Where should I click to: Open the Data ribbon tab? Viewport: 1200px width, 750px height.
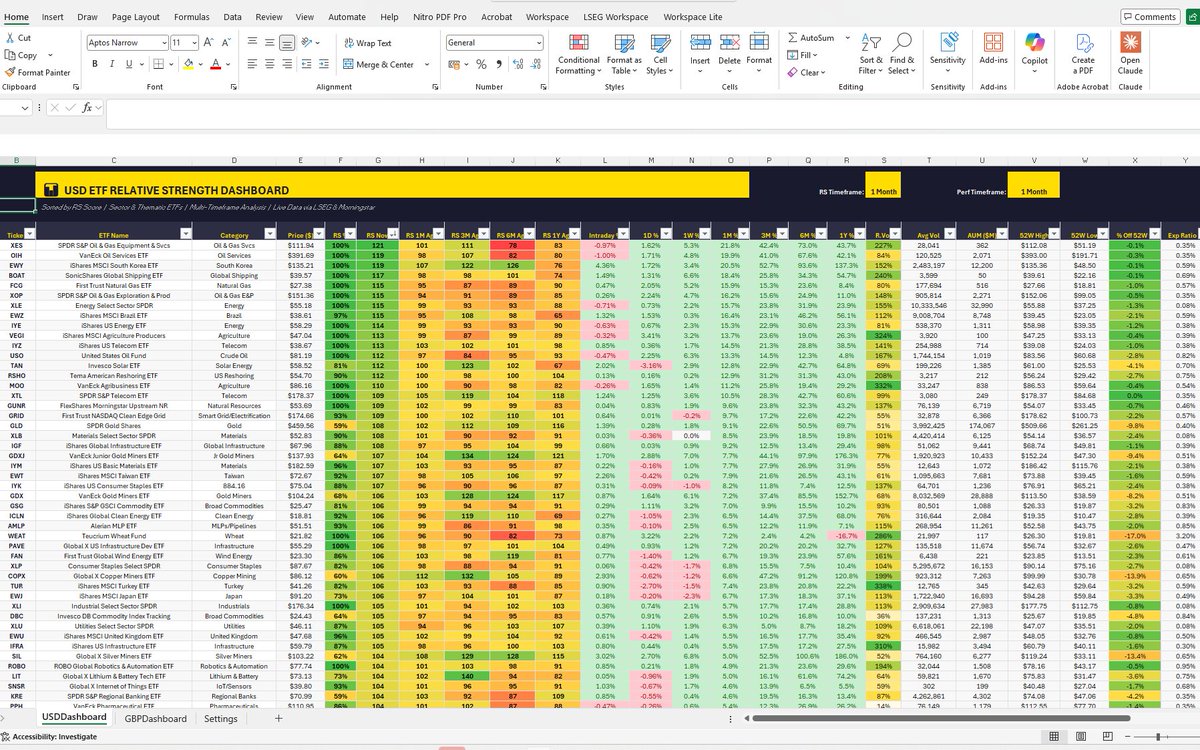(232, 17)
